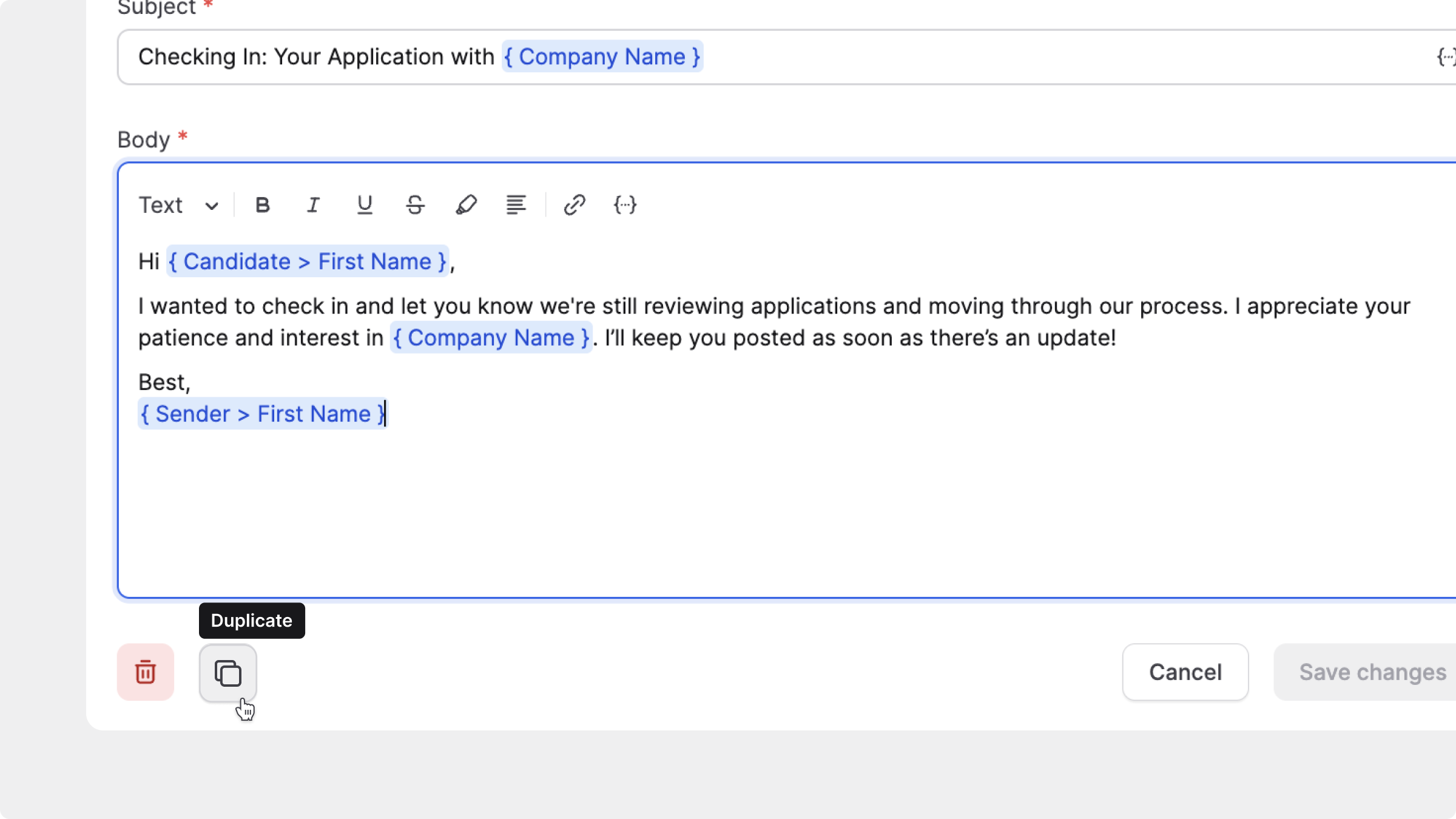Delete template using trash icon

(x=146, y=672)
